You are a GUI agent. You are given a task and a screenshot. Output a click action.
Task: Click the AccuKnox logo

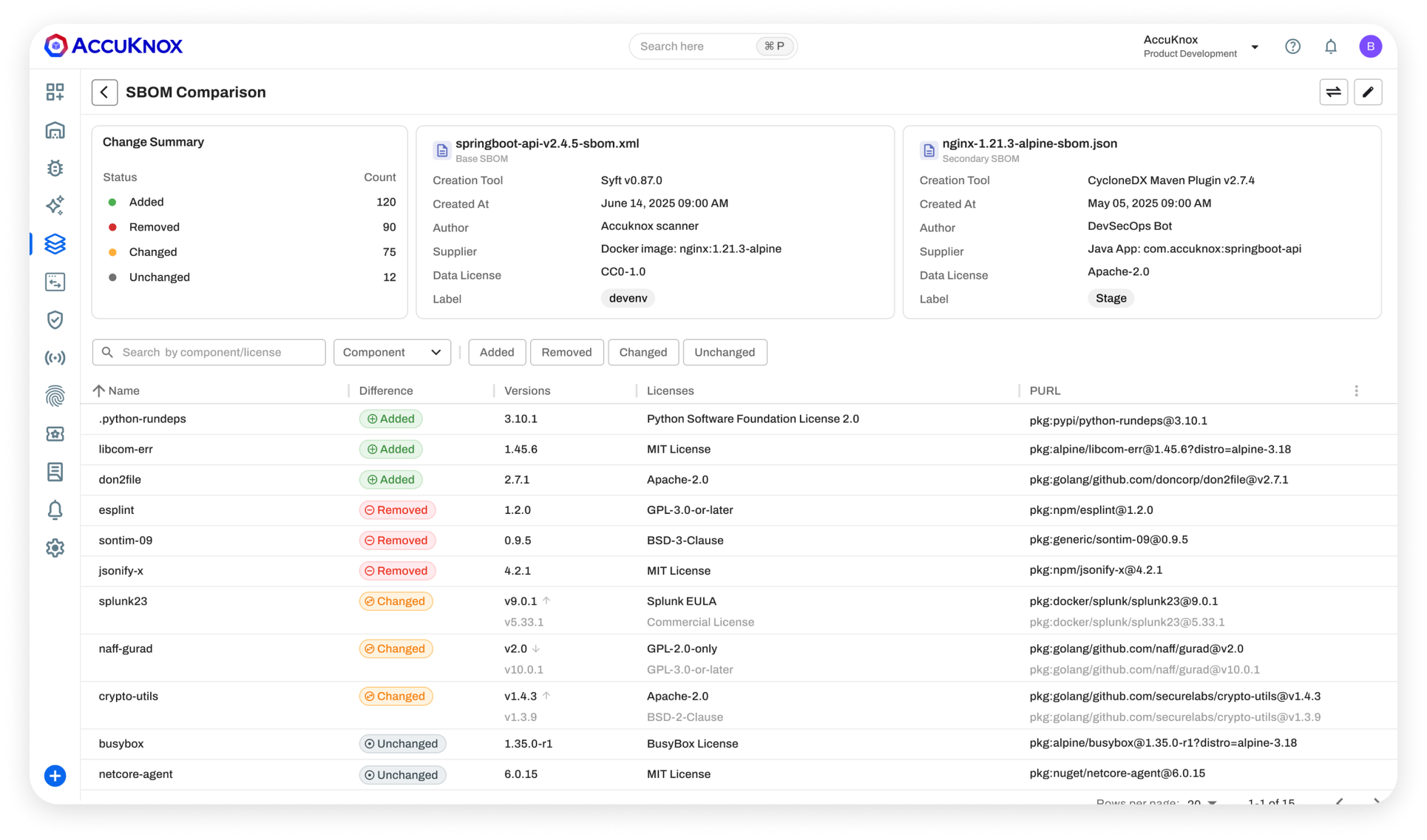[113, 46]
